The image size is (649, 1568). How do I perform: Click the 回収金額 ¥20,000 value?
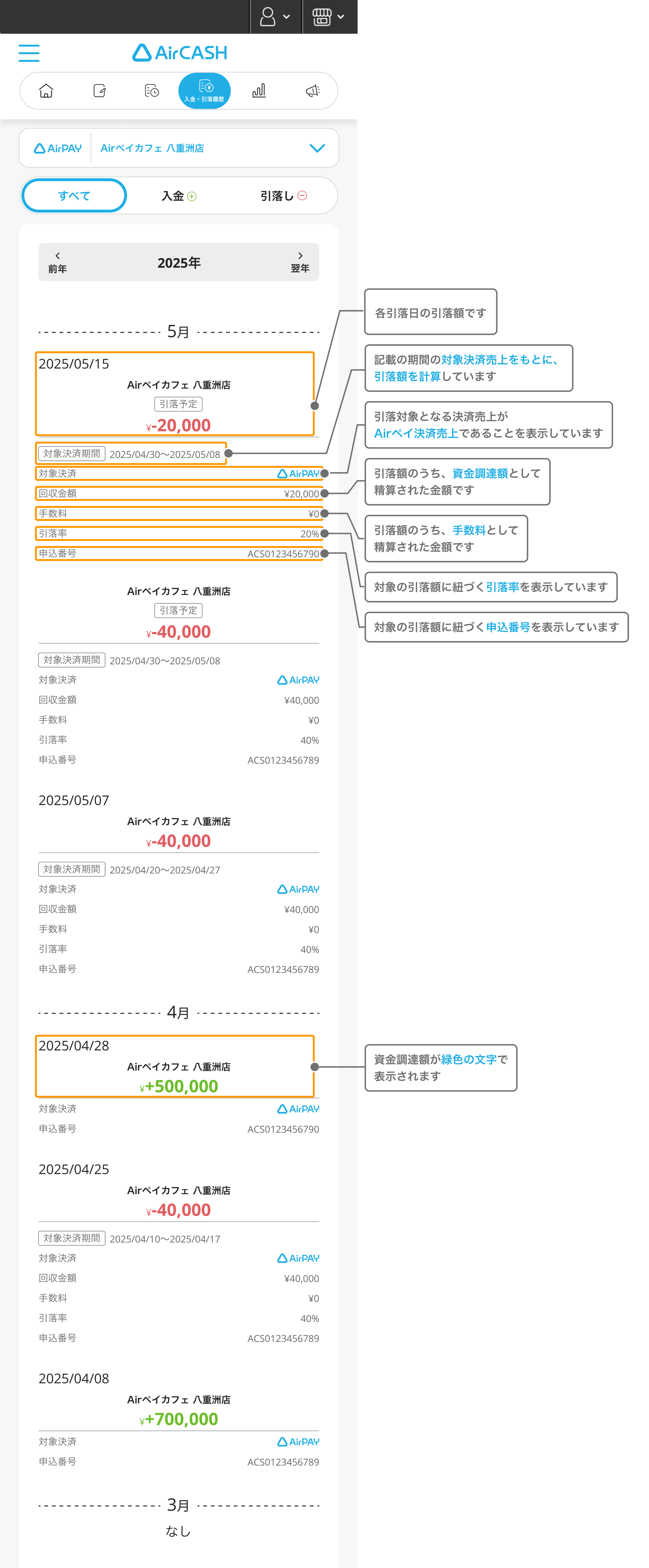(302, 494)
